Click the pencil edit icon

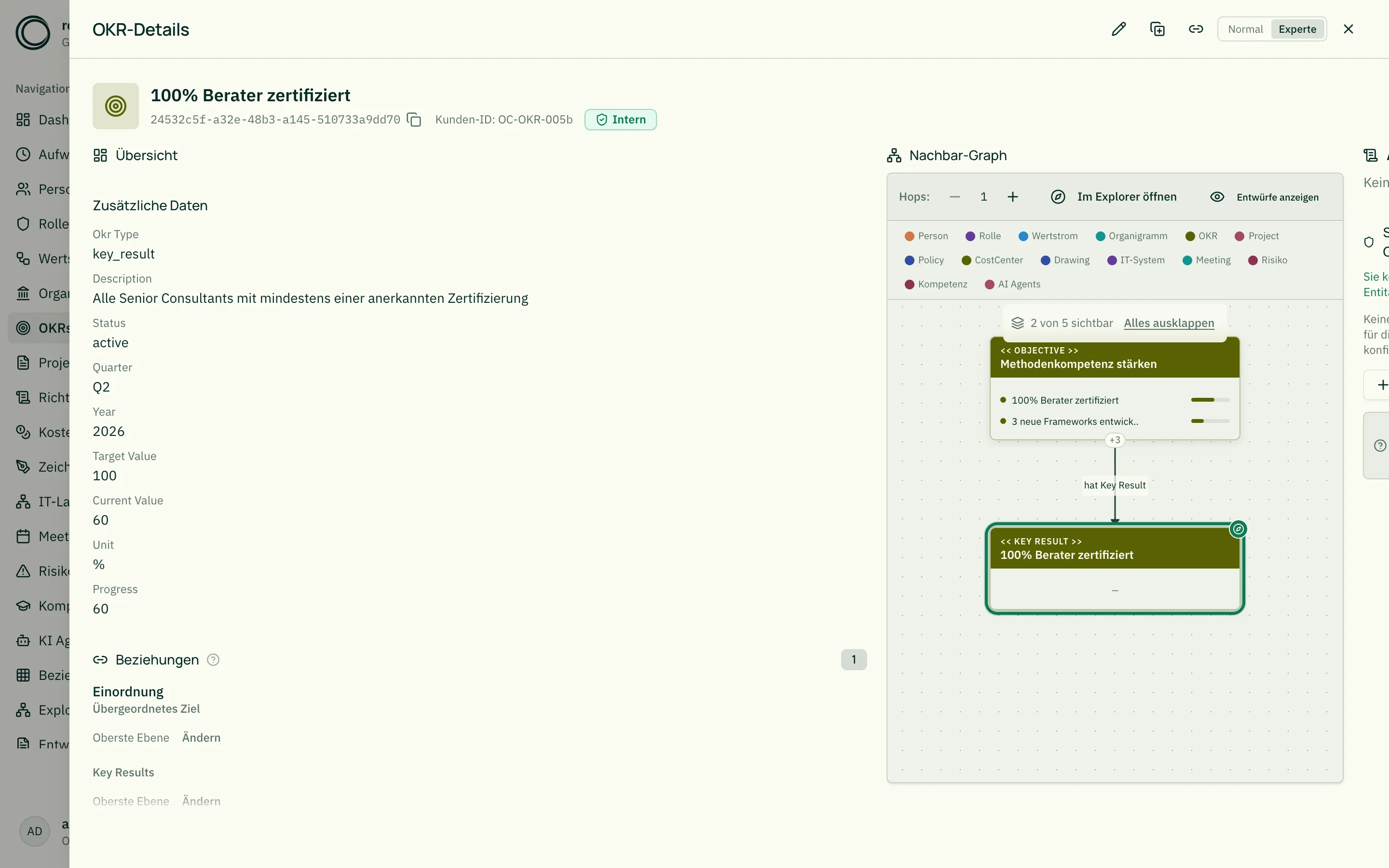[x=1118, y=29]
